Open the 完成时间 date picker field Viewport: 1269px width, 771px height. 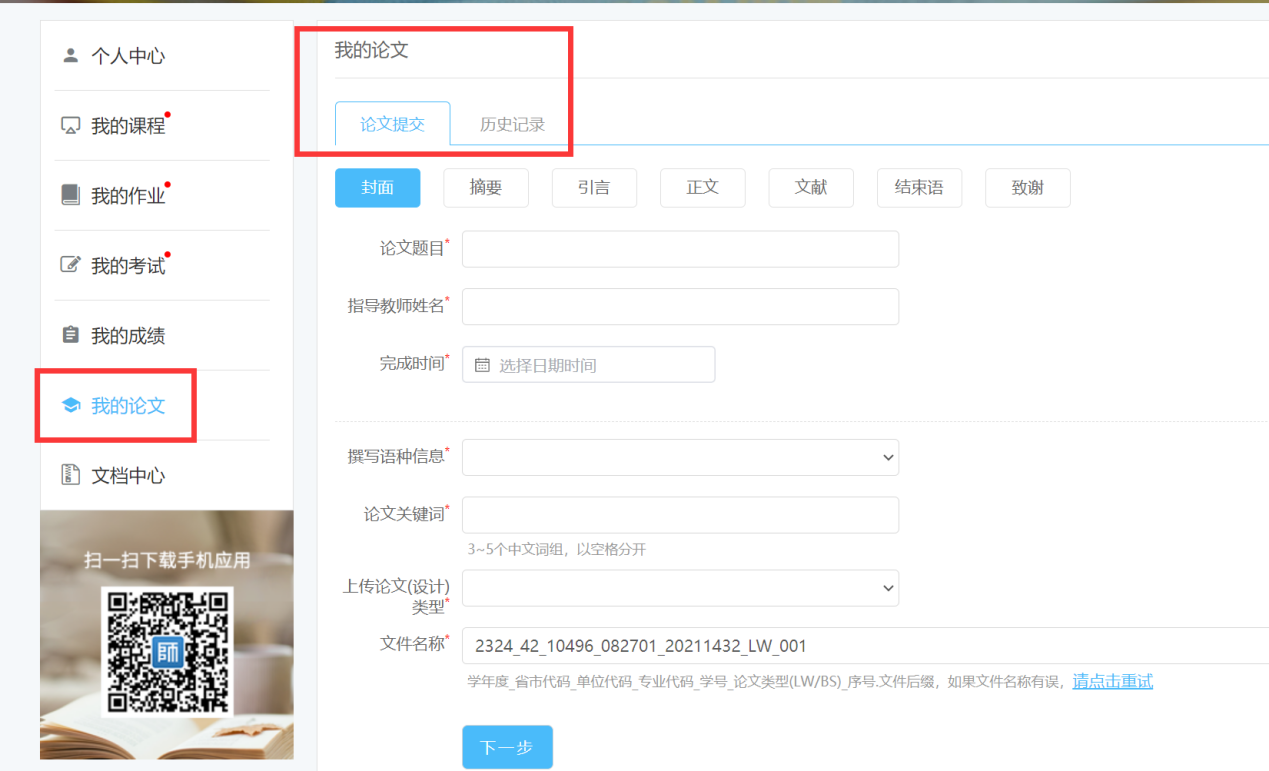[588, 364]
